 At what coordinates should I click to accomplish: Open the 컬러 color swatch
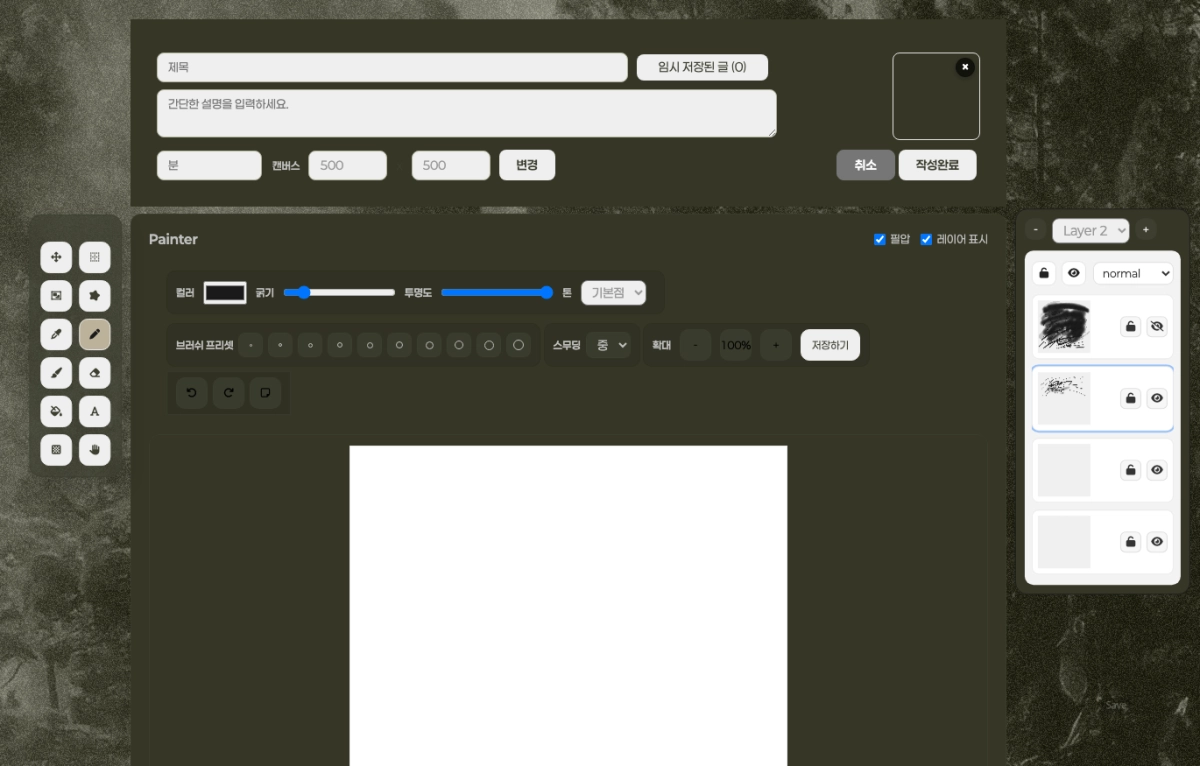click(x=225, y=293)
